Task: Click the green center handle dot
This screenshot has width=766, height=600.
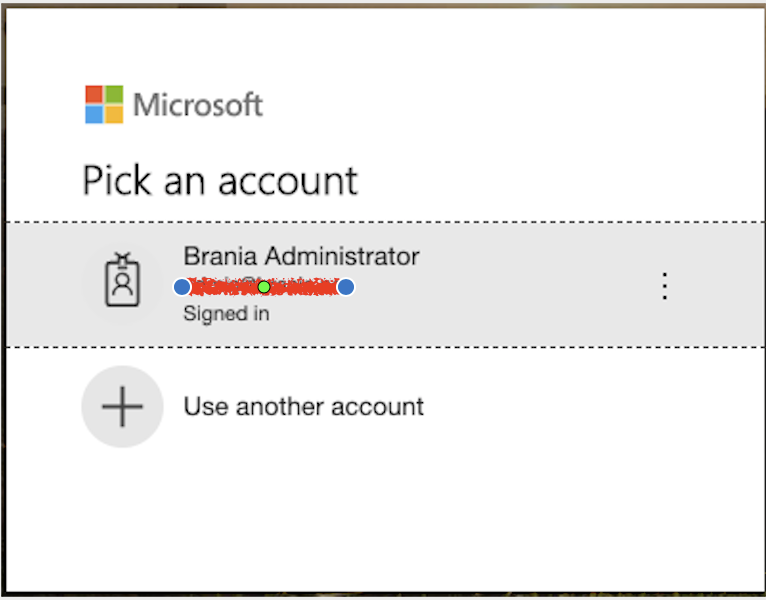Action: click(x=264, y=287)
